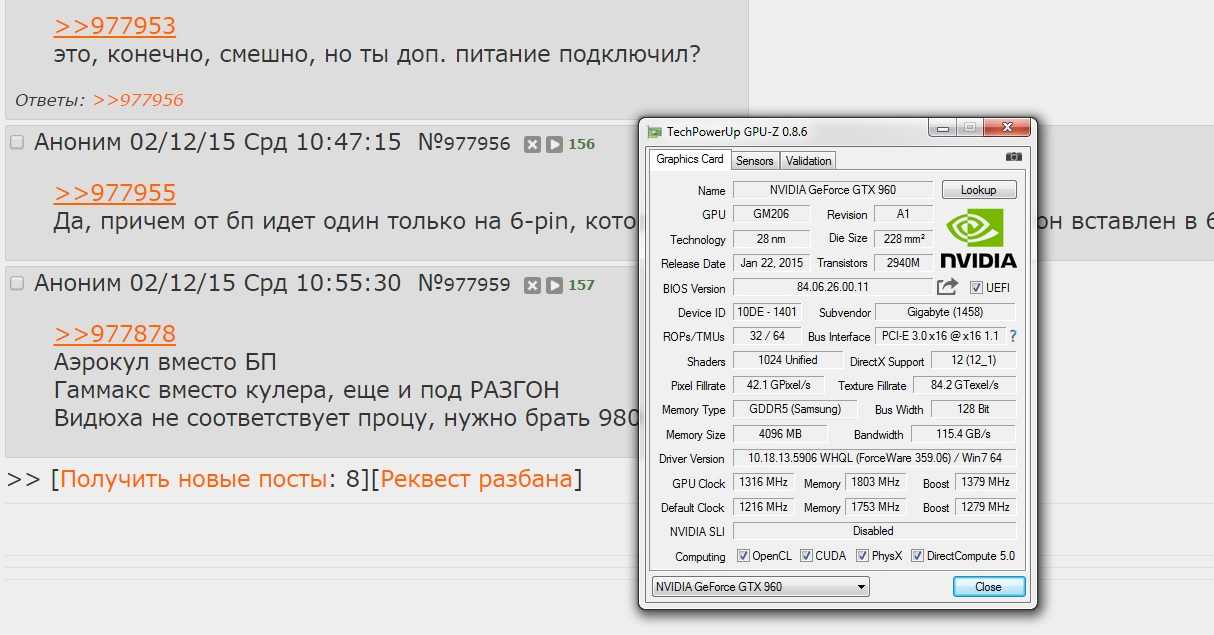Click the Device ID value 10DE - 1401
This screenshot has height=635, width=1214.
pyautogui.click(x=767, y=312)
